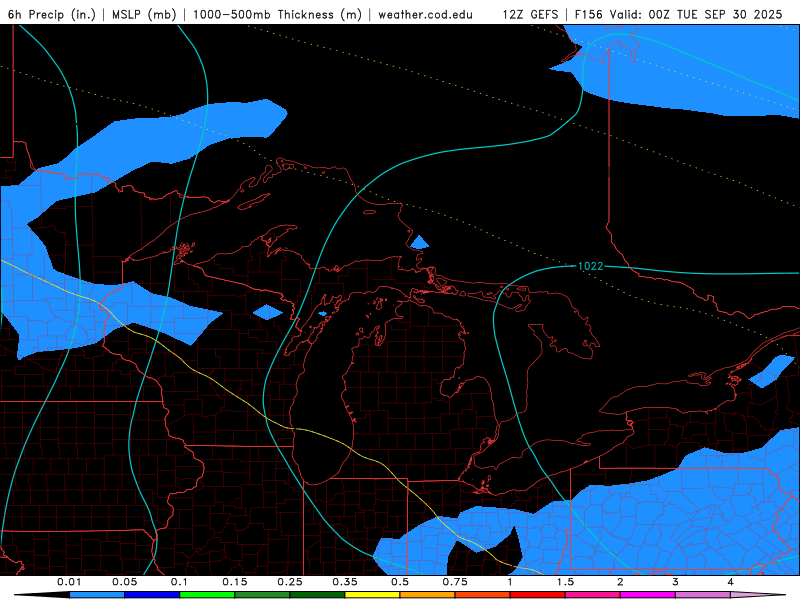Click the 'MSLP (mb)' header label
This screenshot has width=800, height=600.
coord(144,14)
